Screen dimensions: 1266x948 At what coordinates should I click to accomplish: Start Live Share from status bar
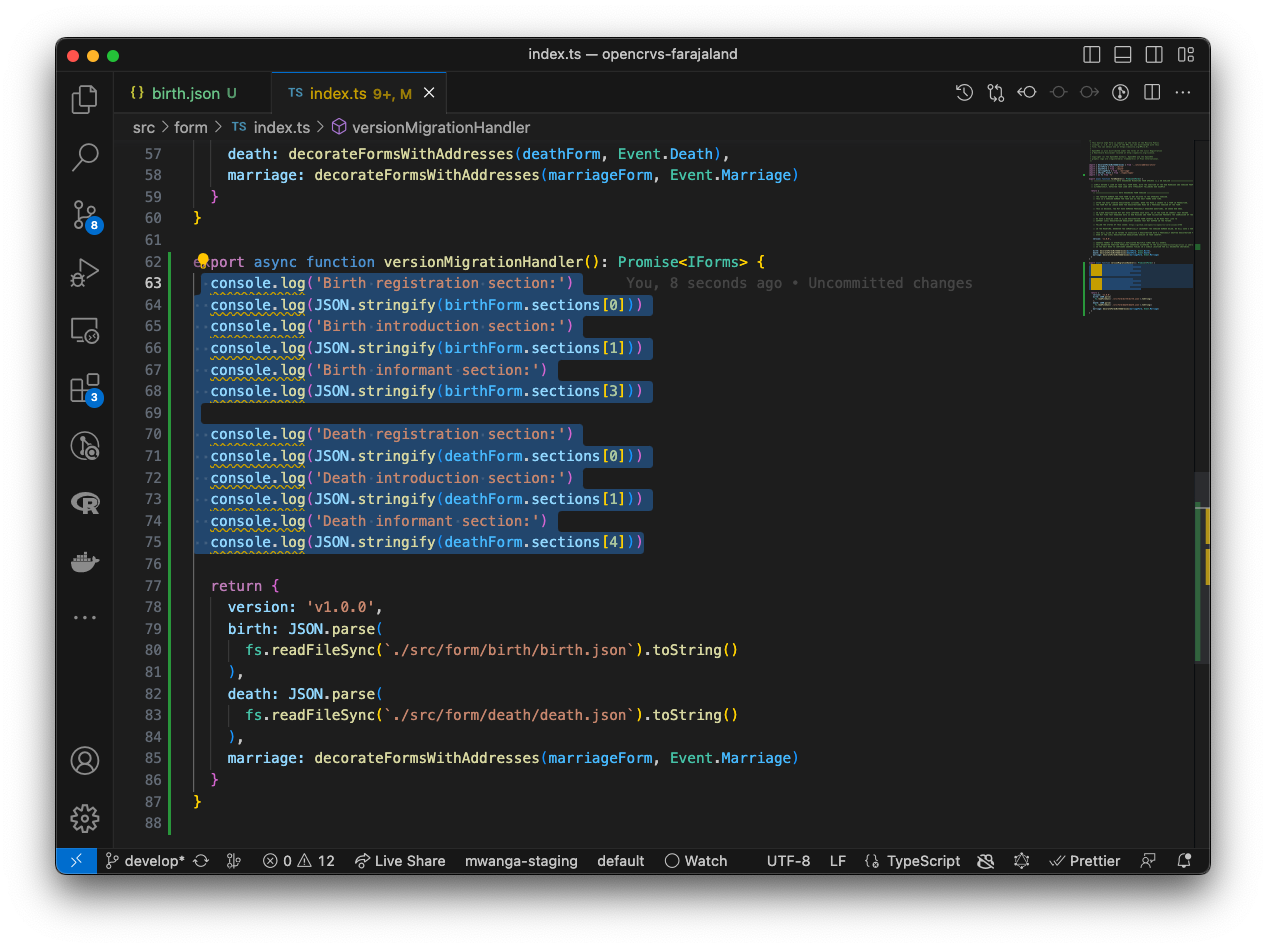pos(400,861)
